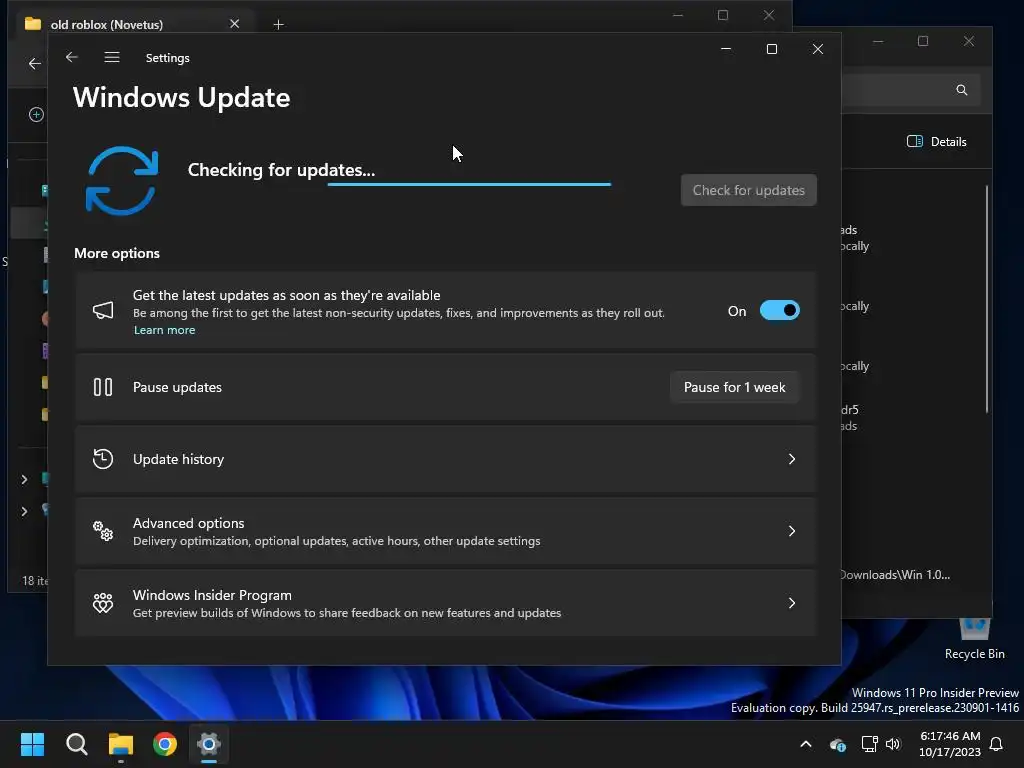
Task: Click the New plus icon in File Explorer
Action: (x=36, y=115)
